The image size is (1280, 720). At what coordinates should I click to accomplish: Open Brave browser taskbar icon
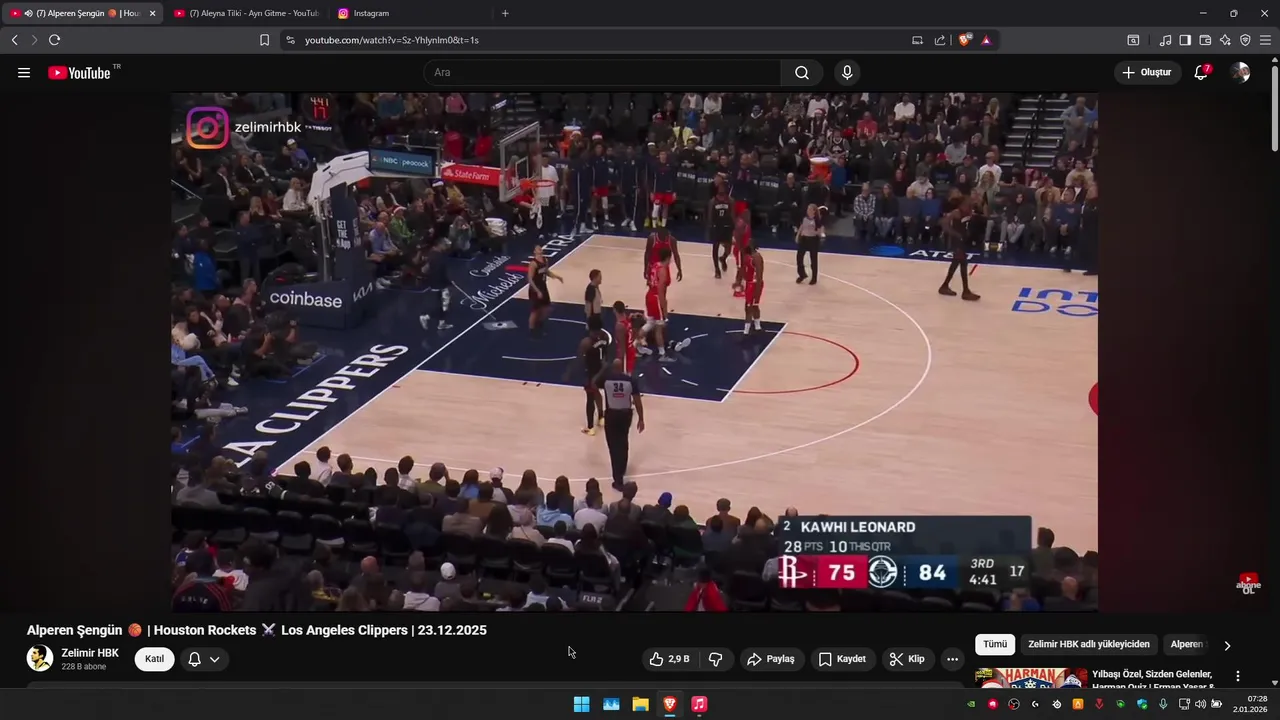[x=670, y=704]
